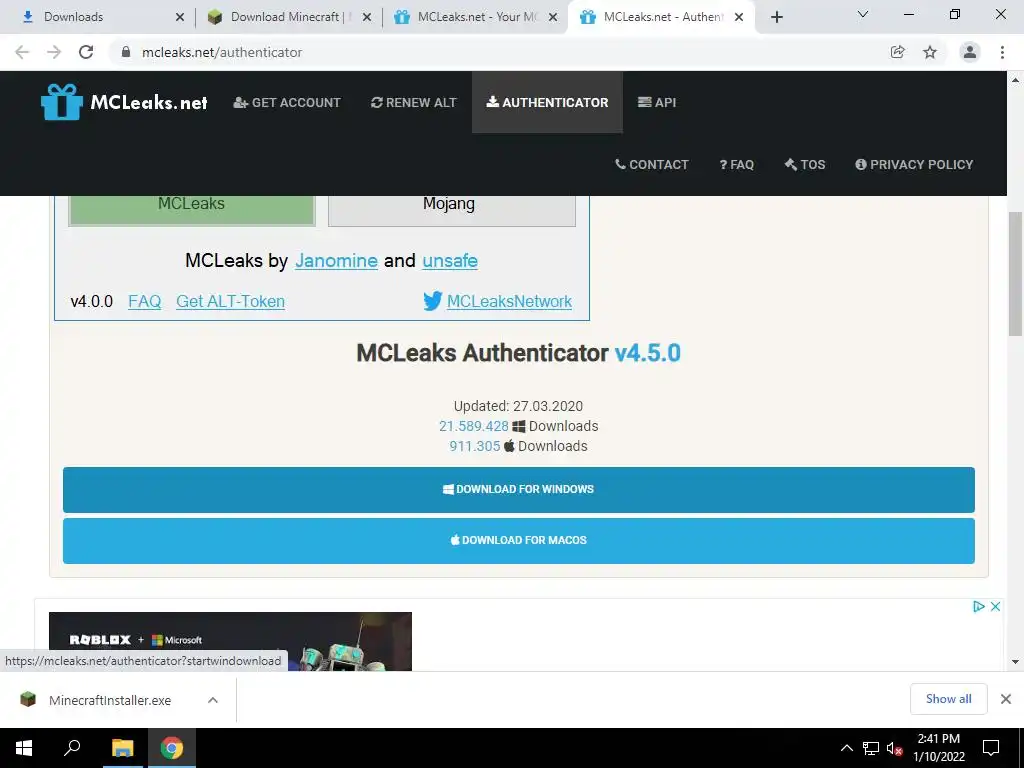Open the FAQ link beside v4.0.0
The width and height of the screenshot is (1024, 768).
tap(144, 301)
